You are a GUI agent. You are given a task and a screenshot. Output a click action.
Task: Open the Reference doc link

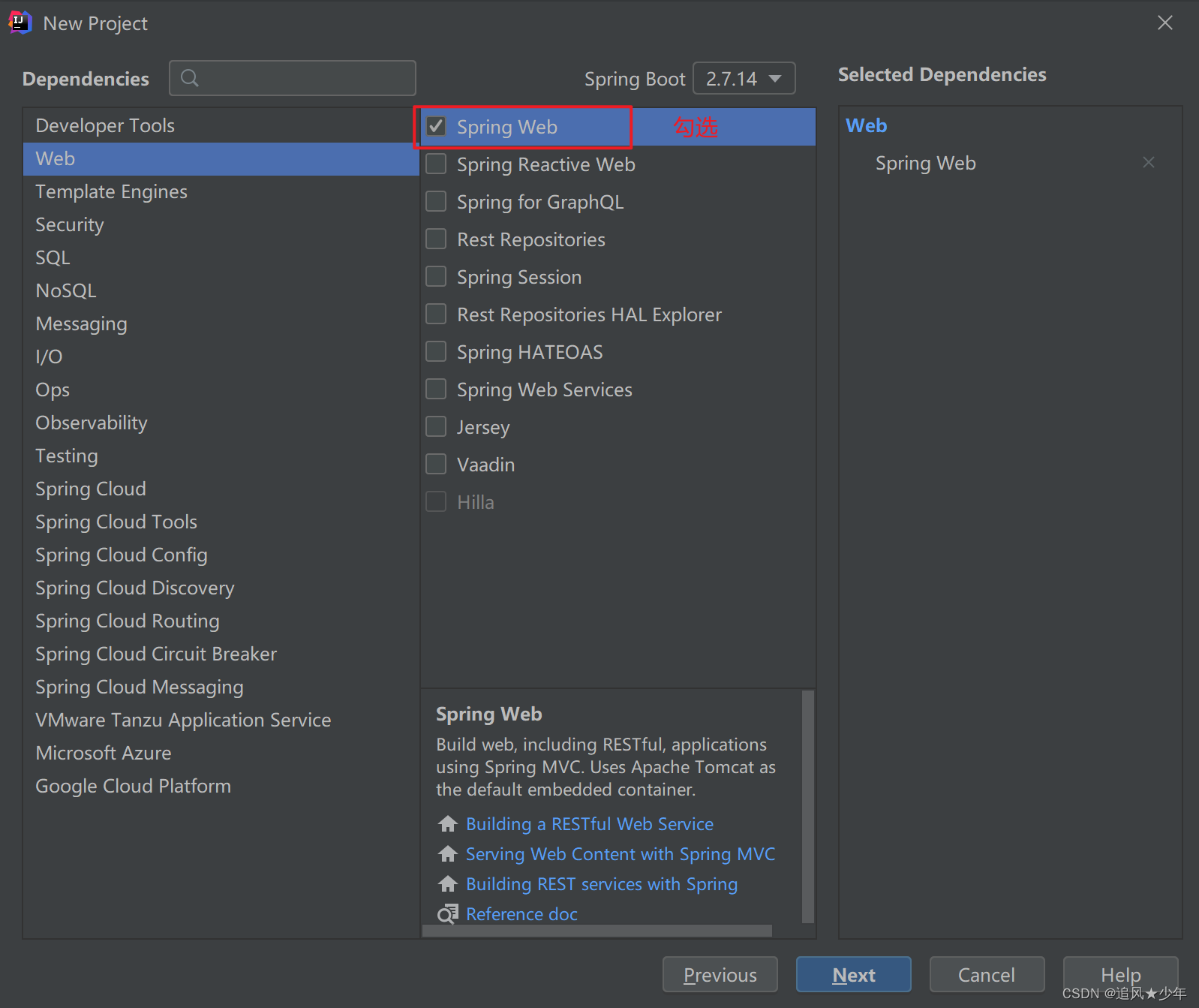tap(522, 914)
